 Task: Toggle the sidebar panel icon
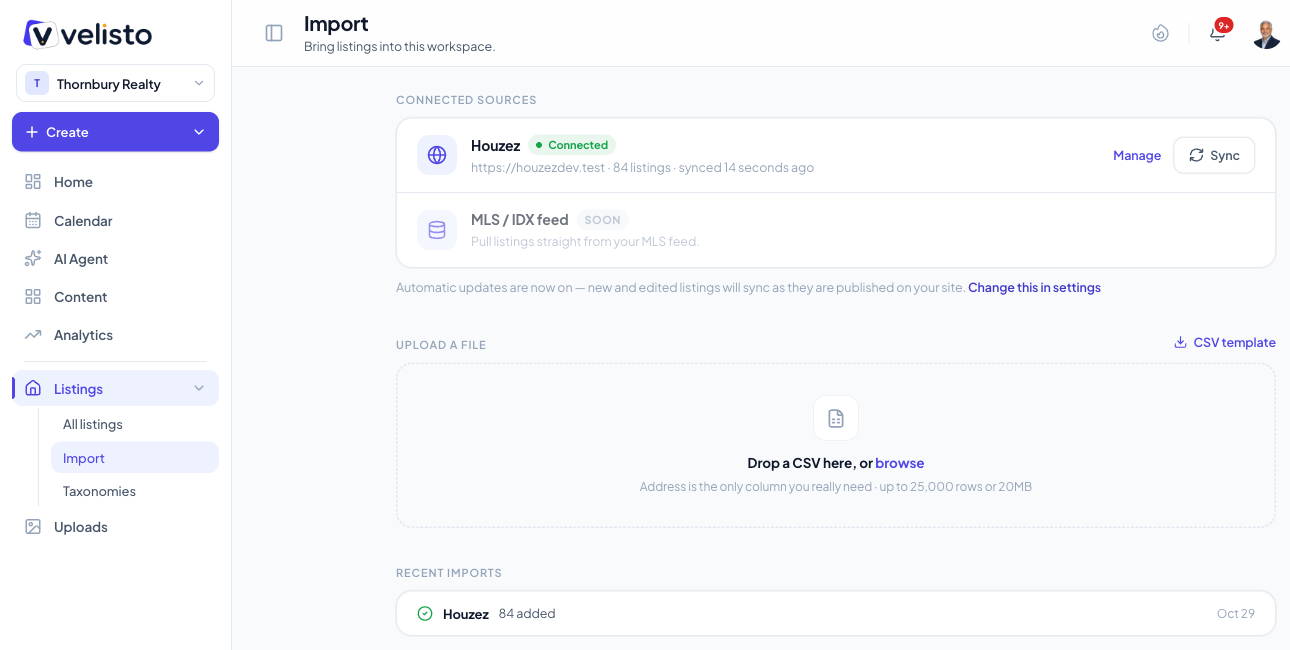tap(274, 33)
